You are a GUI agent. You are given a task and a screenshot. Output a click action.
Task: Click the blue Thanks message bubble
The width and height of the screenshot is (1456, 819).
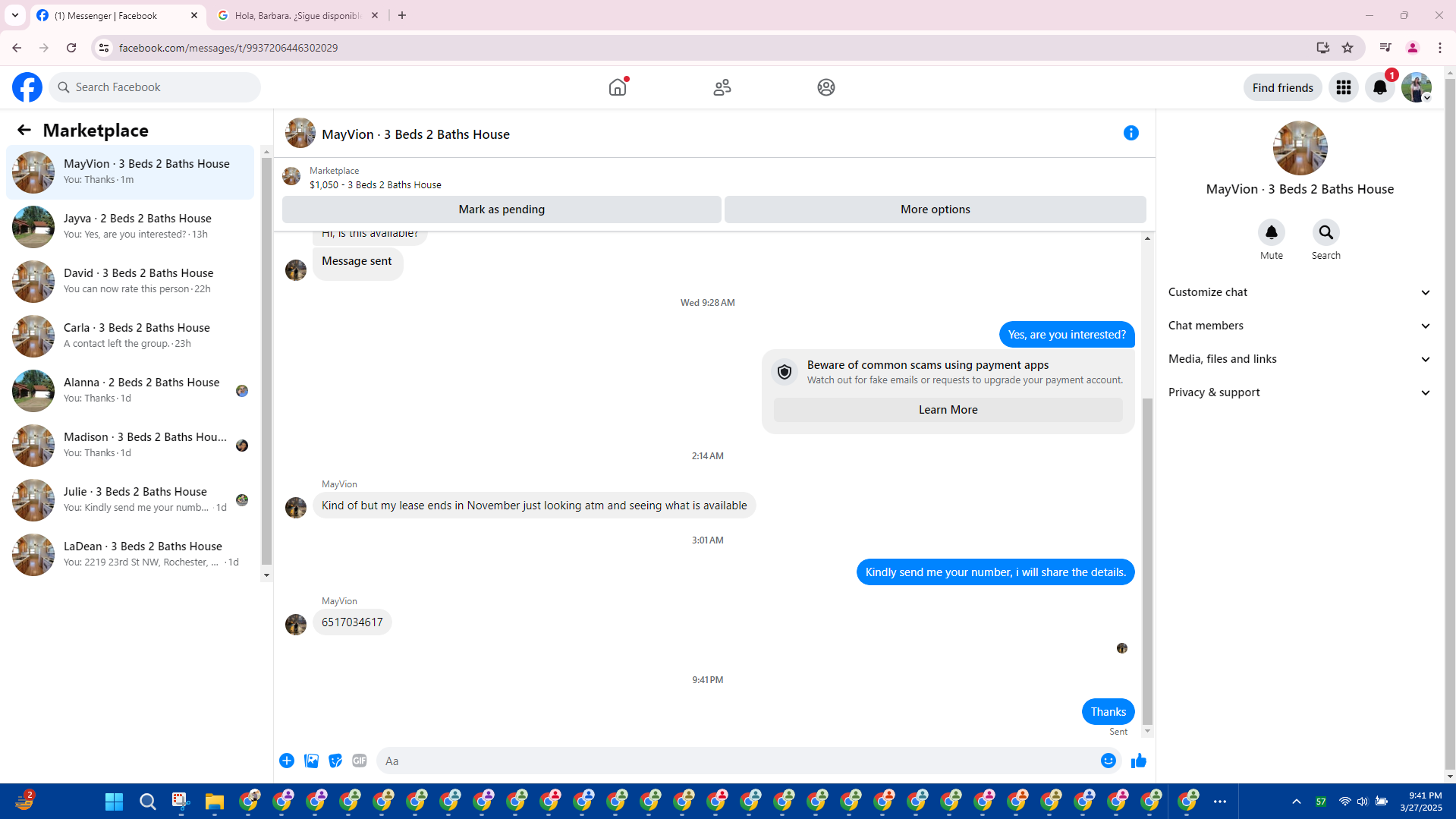1108,712
